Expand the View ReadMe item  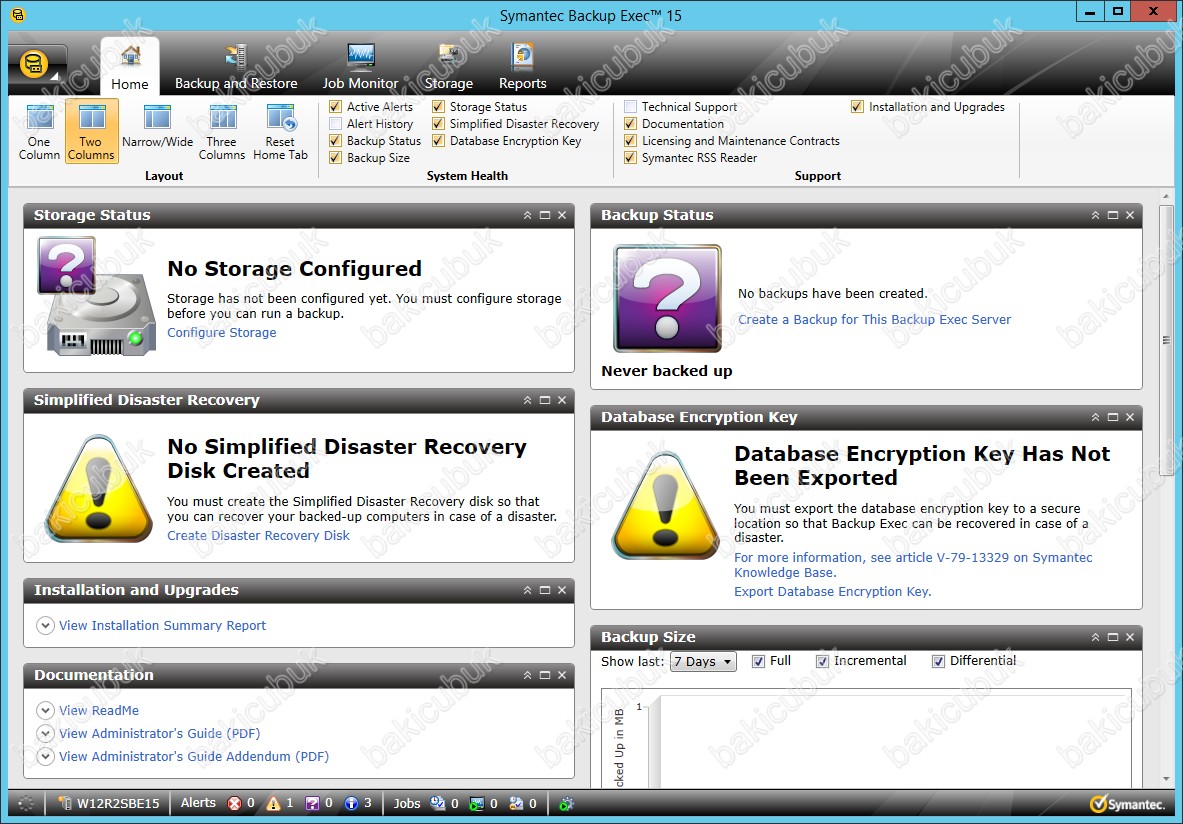[45, 710]
